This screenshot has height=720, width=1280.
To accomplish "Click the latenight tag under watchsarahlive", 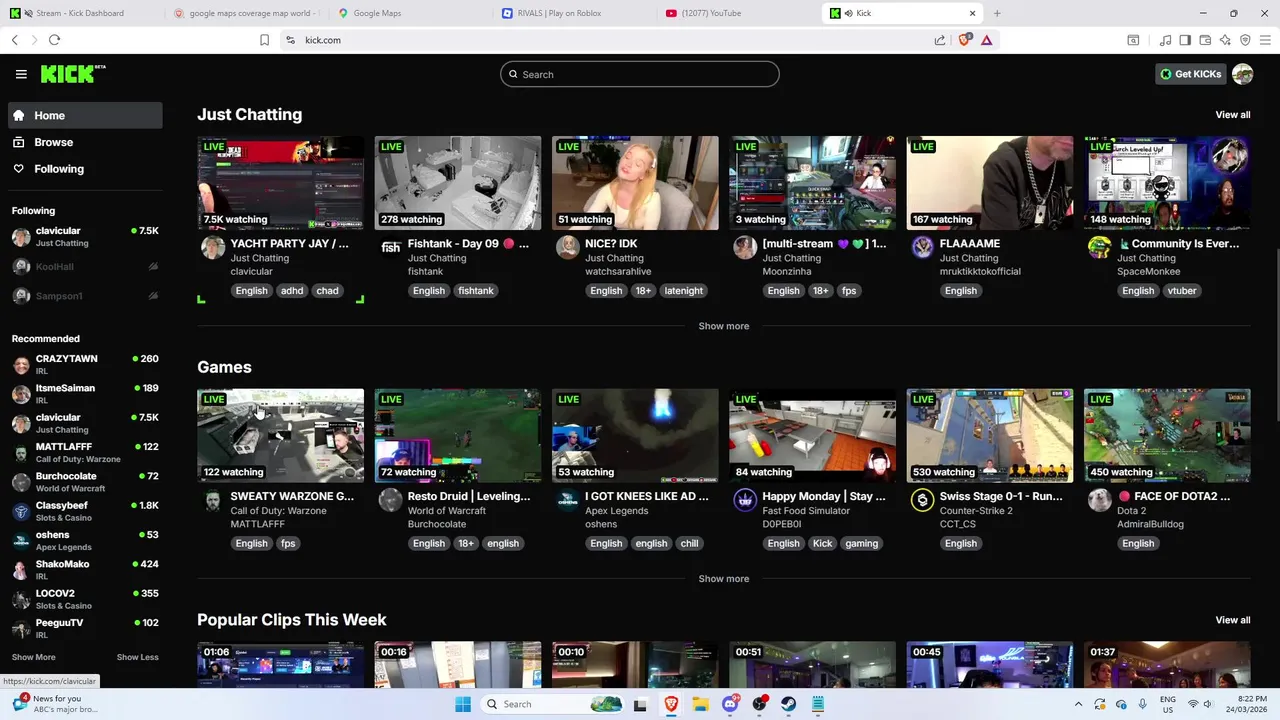I will (x=684, y=291).
